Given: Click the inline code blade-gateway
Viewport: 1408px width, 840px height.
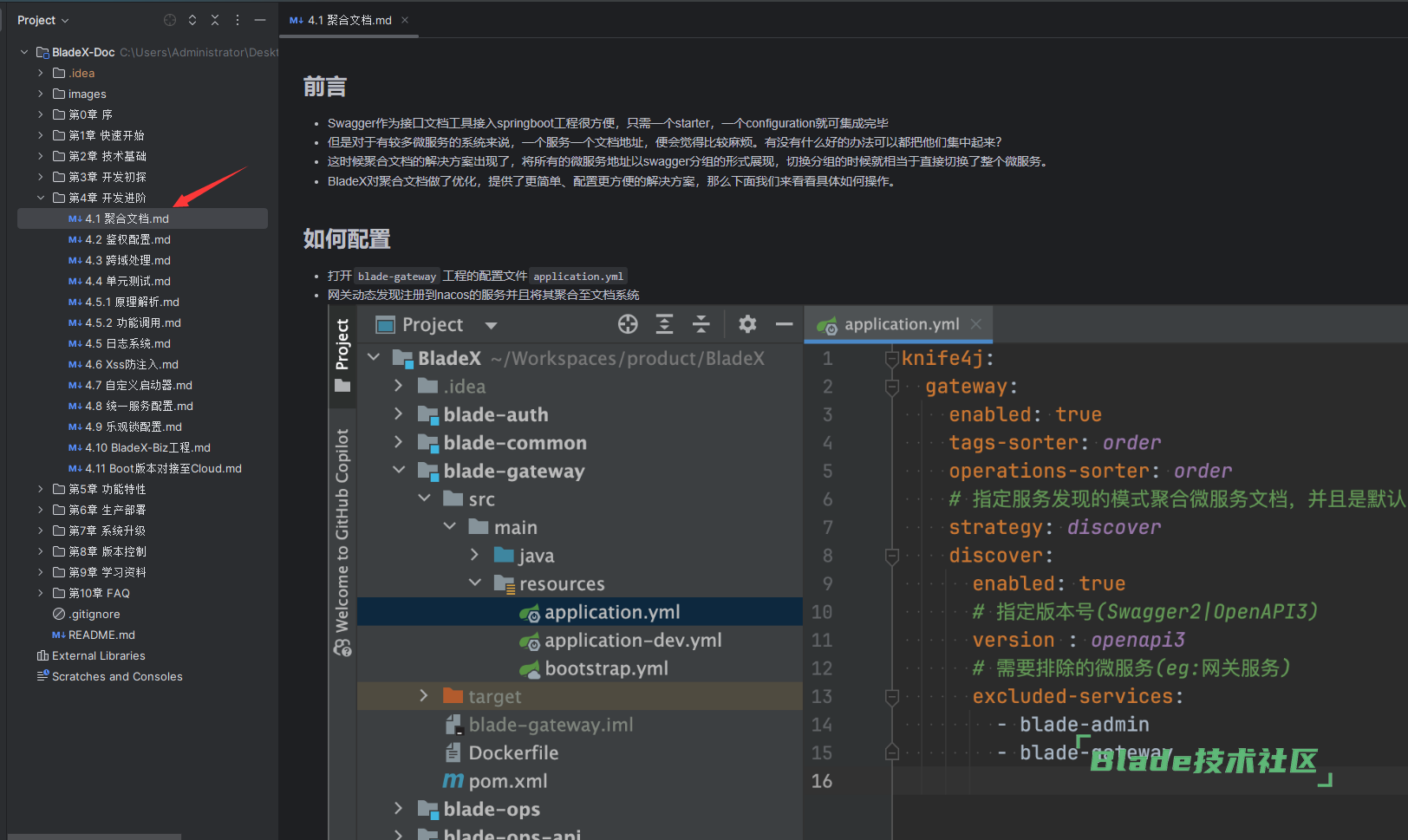Looking at the screenshot, I should [397, 277].
